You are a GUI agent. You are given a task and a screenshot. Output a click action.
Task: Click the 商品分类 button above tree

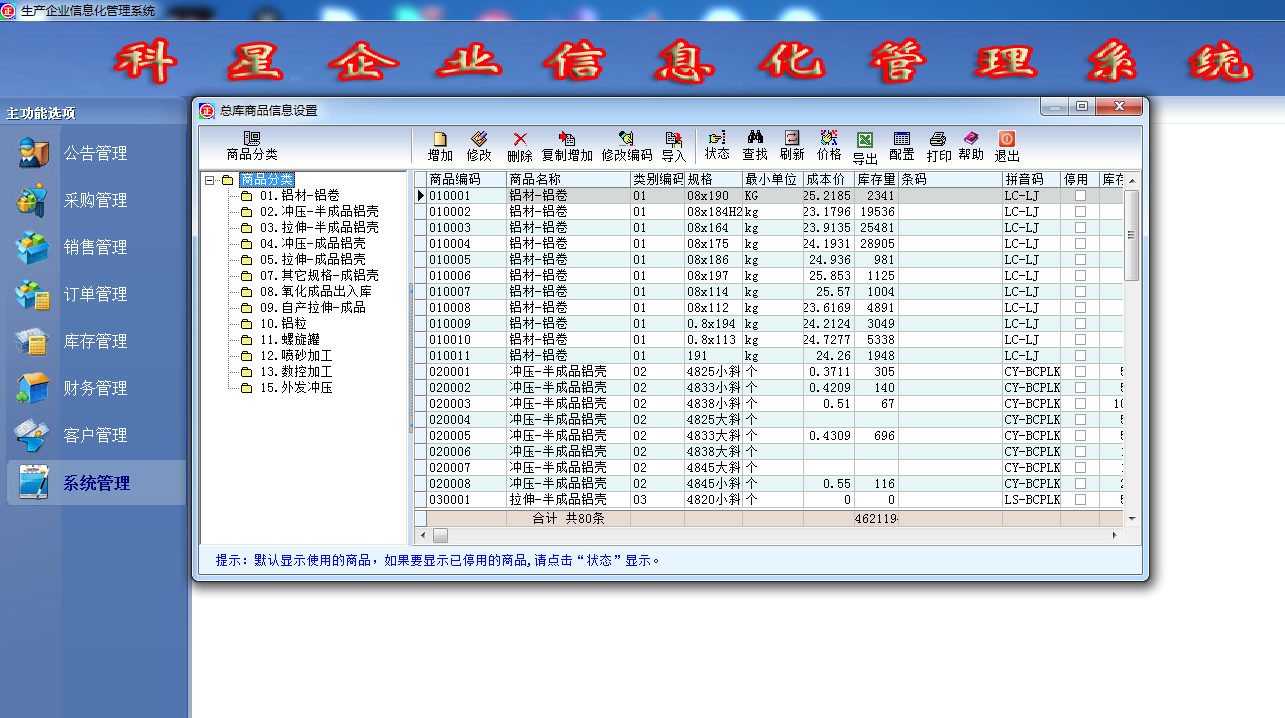[x=252, y=146]
